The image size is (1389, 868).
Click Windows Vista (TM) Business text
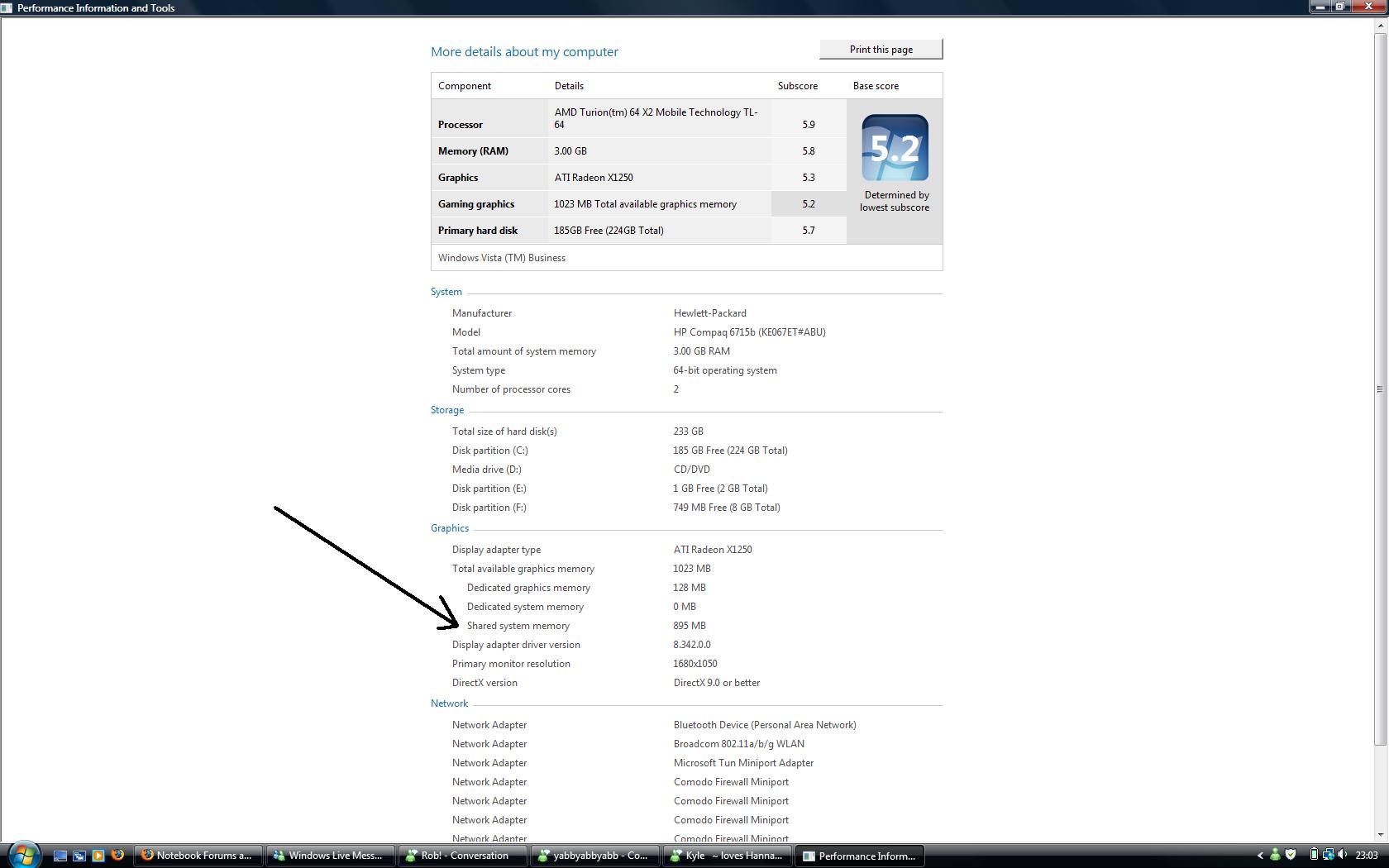pyautogui.click(x=502, y=258)
